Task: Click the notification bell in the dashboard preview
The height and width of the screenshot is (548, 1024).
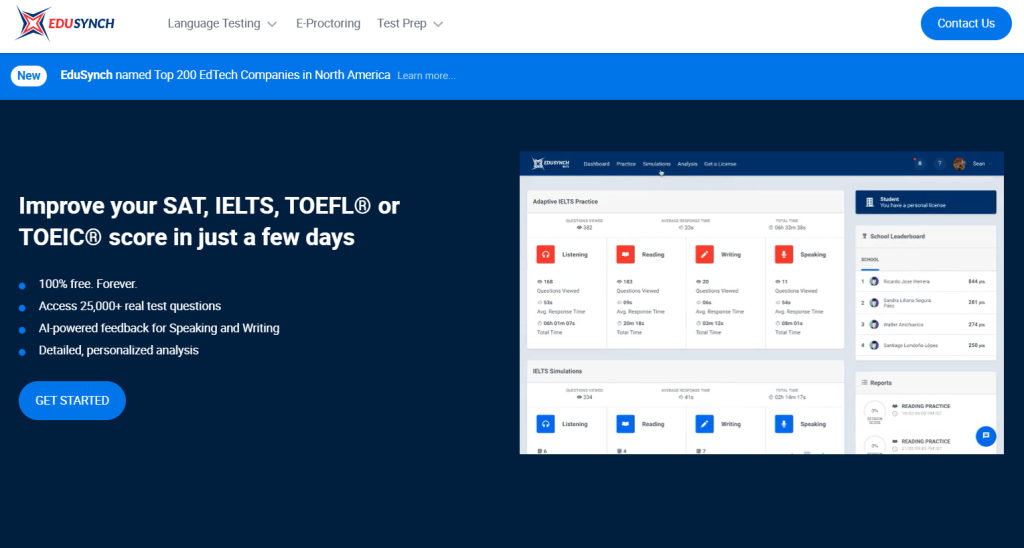Action: [x=920, y=164]
